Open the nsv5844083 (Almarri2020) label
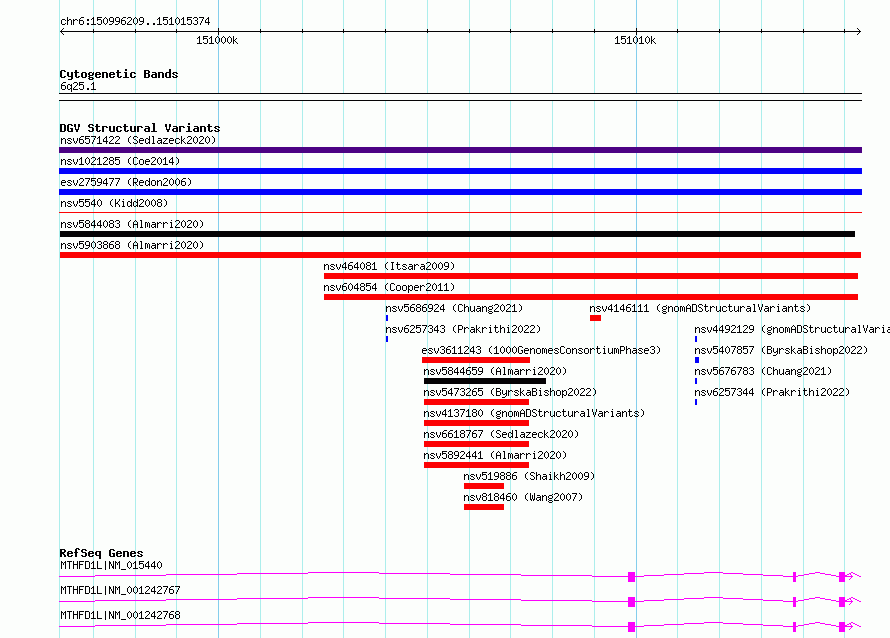The width and height of the screenshot is (890, 638). point(132,224)
